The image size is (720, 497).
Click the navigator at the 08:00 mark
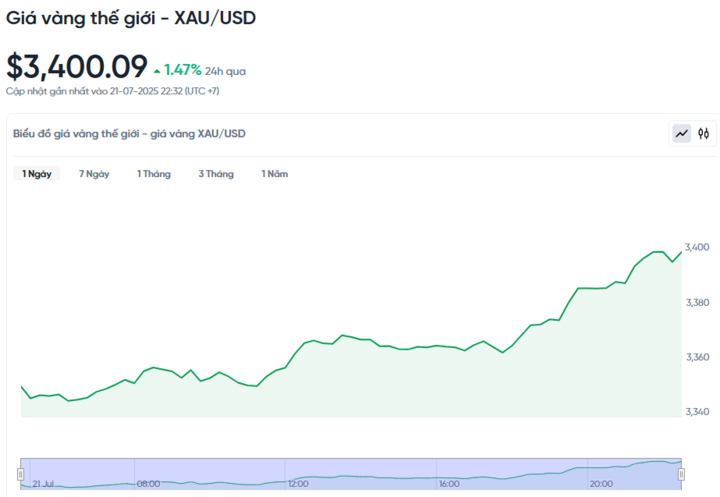point(148,483)
